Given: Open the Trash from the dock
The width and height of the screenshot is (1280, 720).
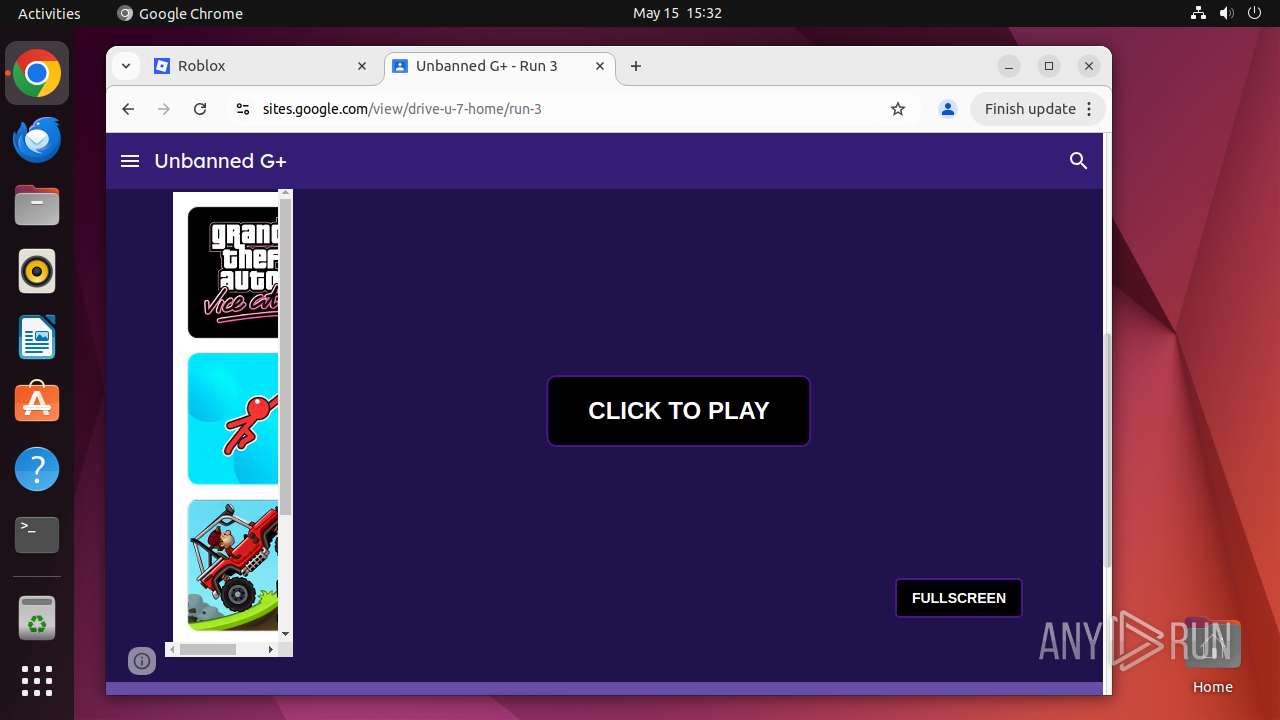Looking at the screenshot, I should (37, 617).
